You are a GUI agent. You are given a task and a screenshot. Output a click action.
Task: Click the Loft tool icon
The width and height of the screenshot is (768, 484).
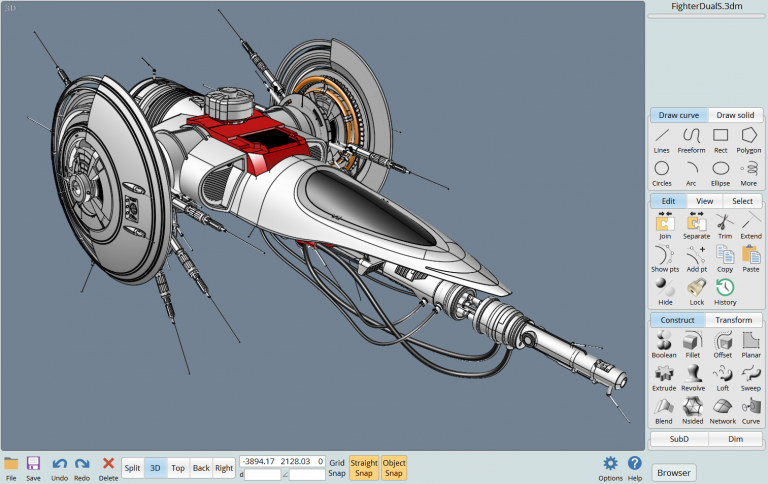(722, 378)
